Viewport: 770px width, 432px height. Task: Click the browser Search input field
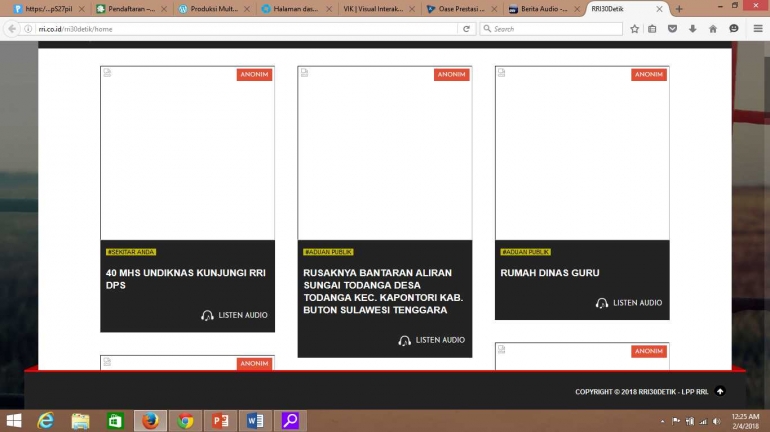click(555, 29)
